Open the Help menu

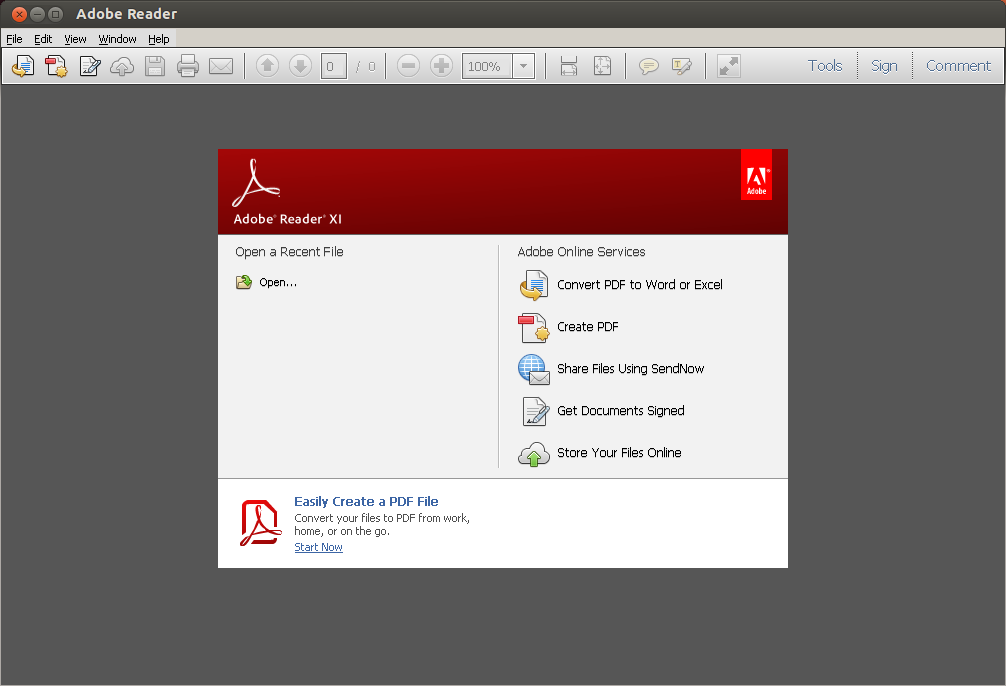click(x=158, y=39)
